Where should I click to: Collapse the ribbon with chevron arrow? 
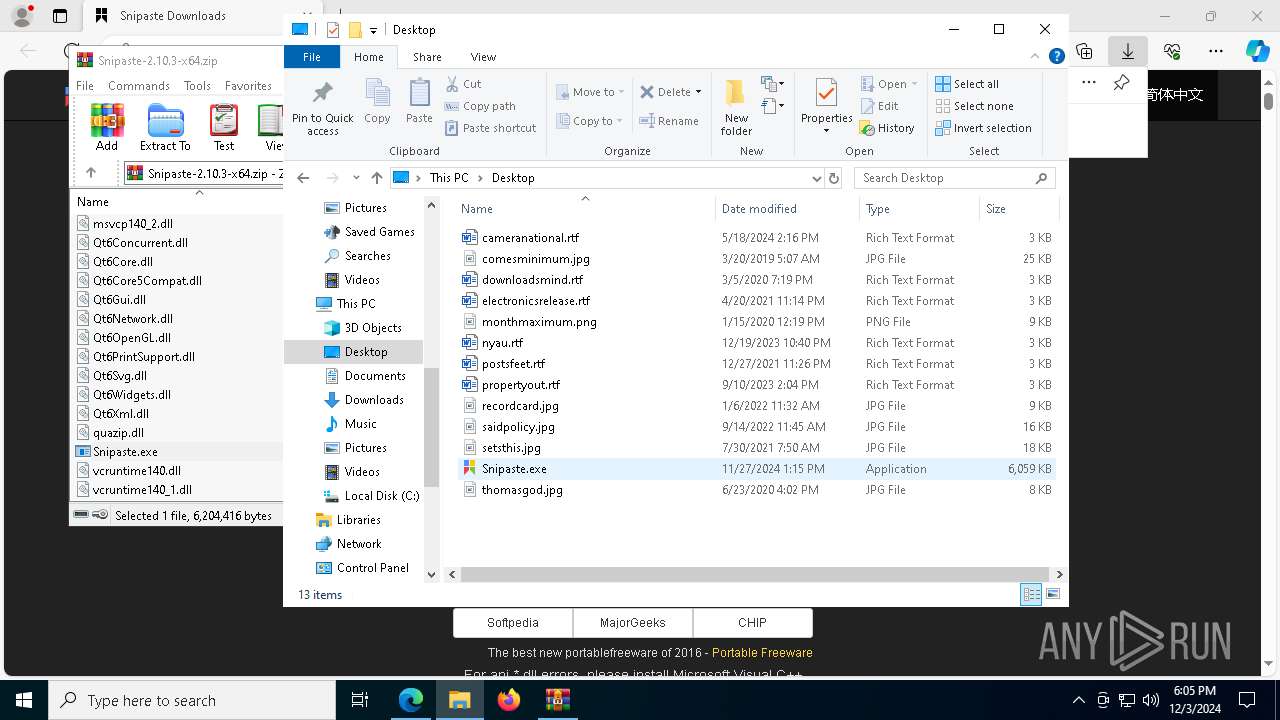coord(1037,57)
